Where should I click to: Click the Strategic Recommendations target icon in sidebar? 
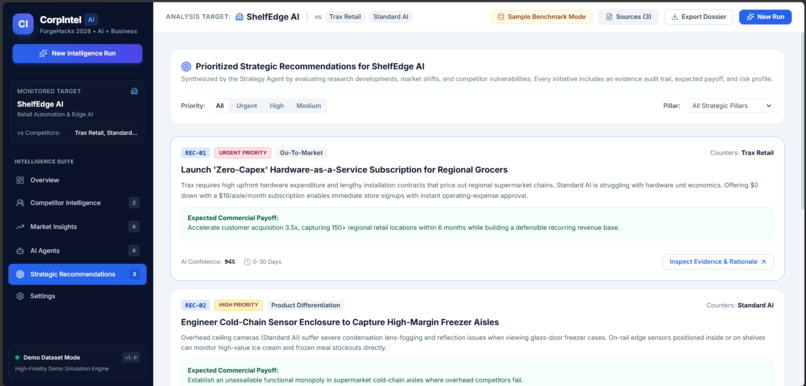[x=20, y=274]
